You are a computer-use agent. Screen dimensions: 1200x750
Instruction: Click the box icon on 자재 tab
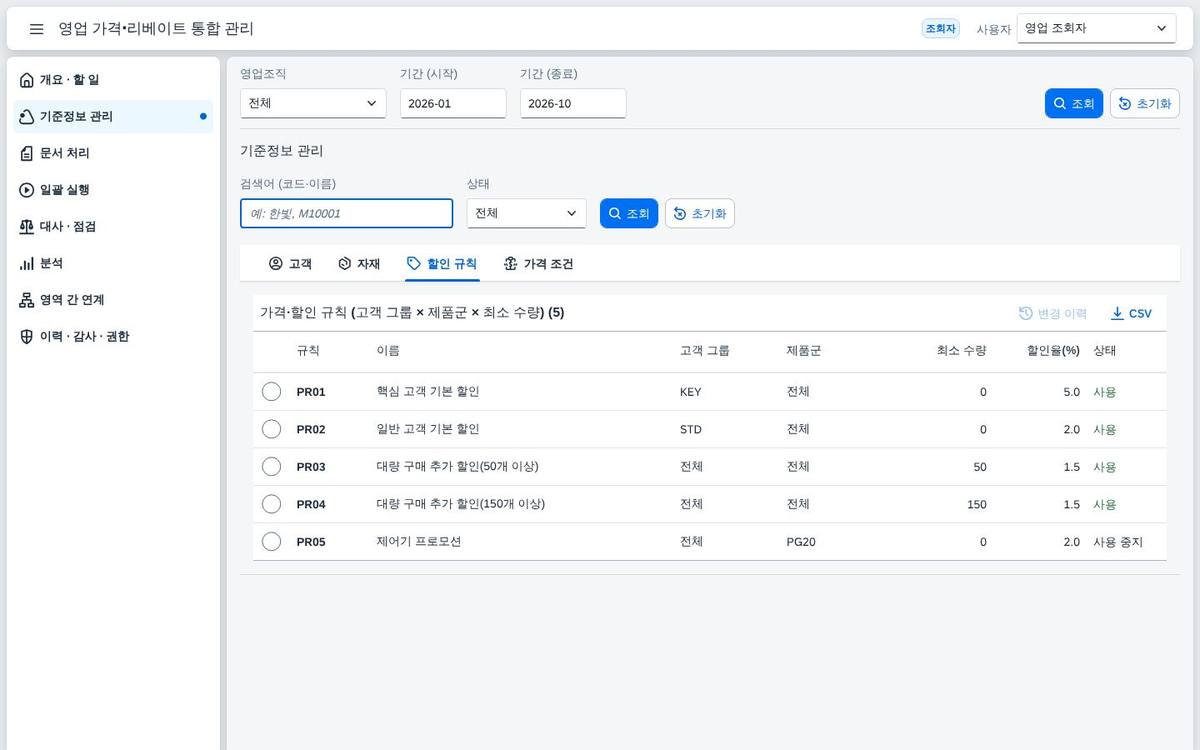345,264
